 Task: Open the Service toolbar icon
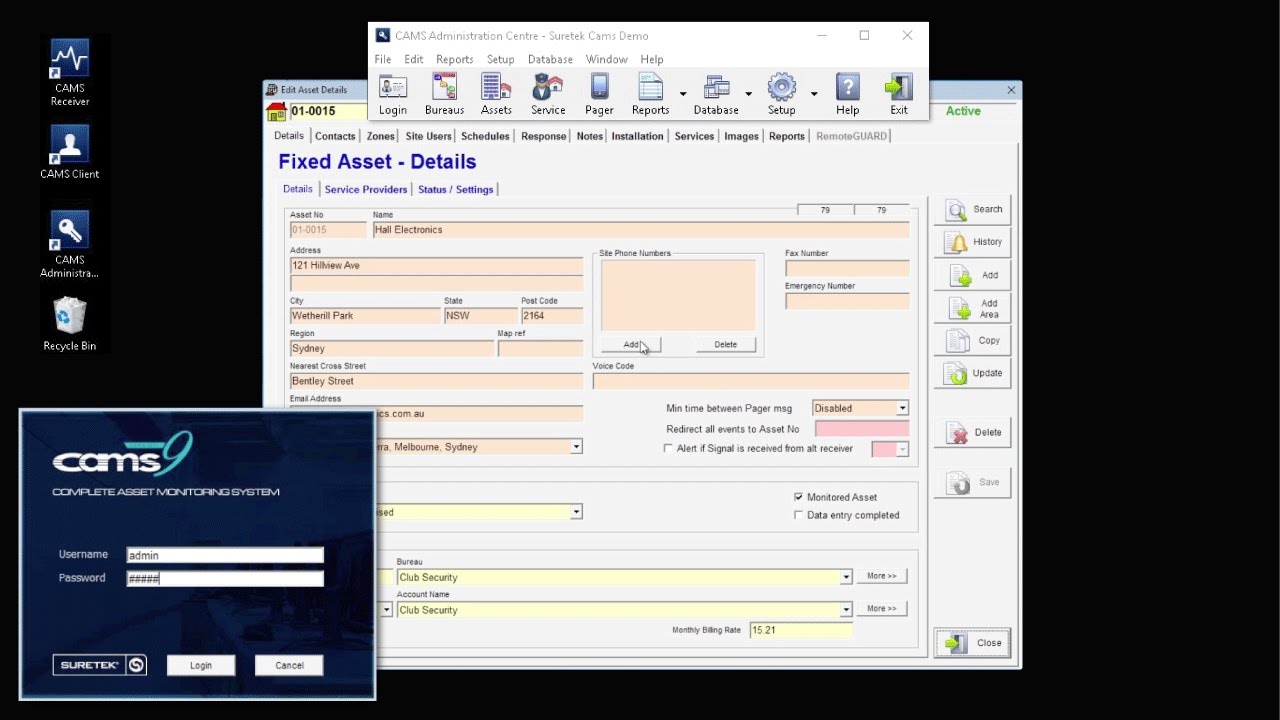[548, 95]
